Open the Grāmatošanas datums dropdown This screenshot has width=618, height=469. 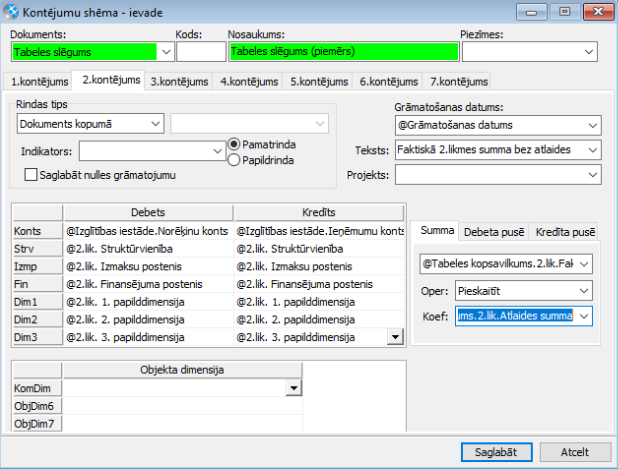[x=593, y=125]
